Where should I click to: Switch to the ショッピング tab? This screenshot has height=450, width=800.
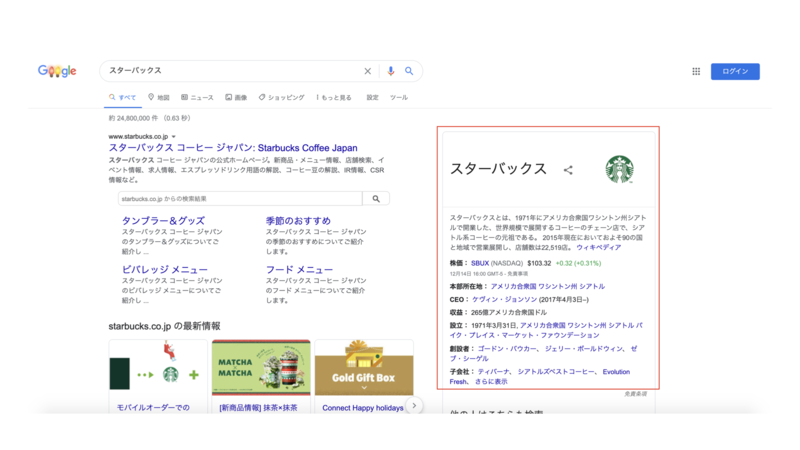coord(282,97)
